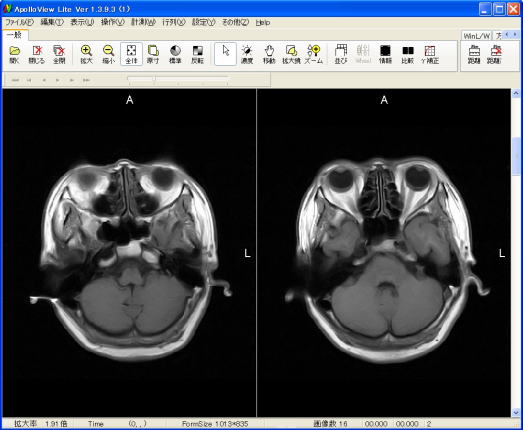
Task: Select the hand move tool
Action: click(269, 54)
